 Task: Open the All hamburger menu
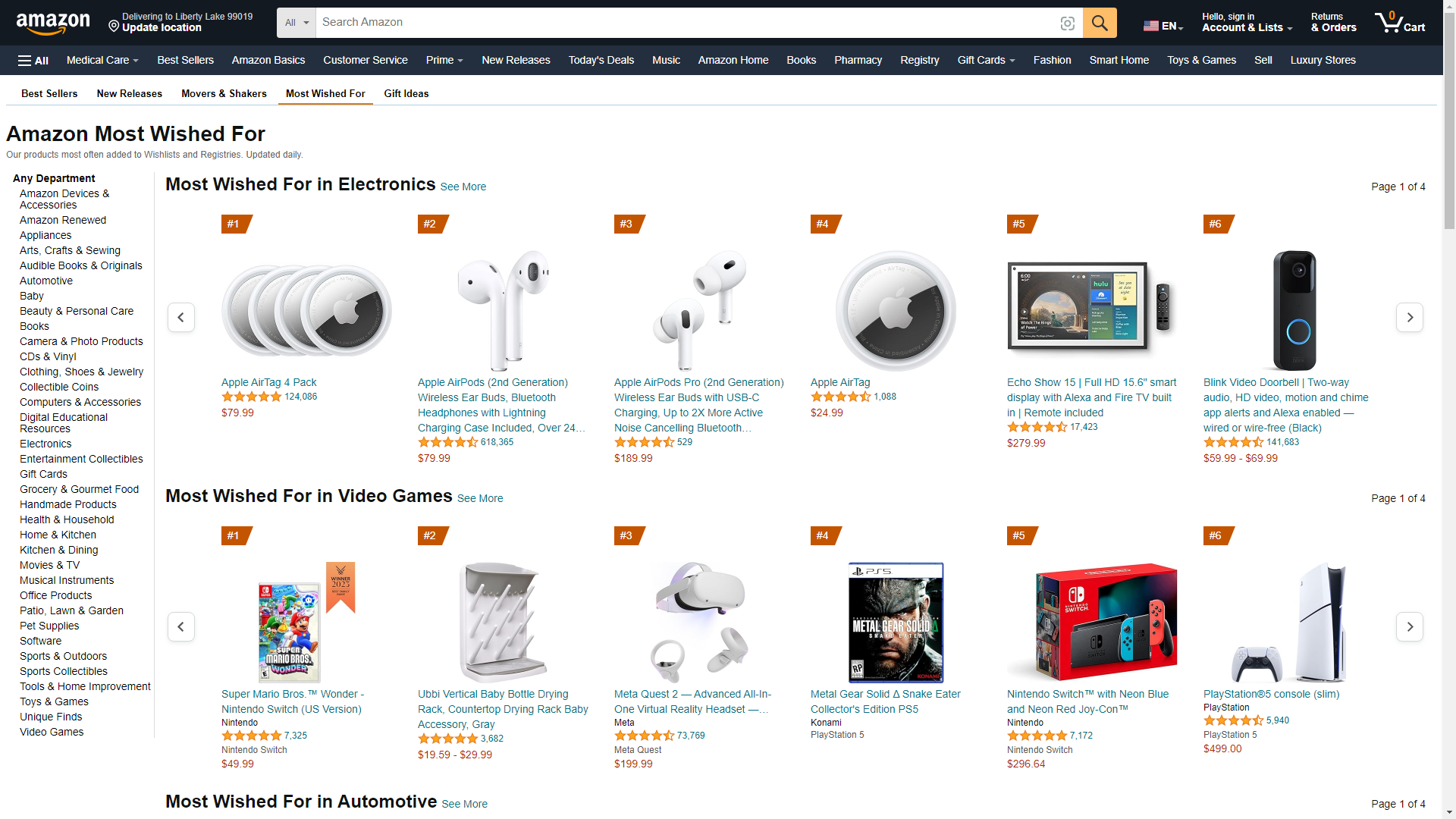tap(33, 61)
